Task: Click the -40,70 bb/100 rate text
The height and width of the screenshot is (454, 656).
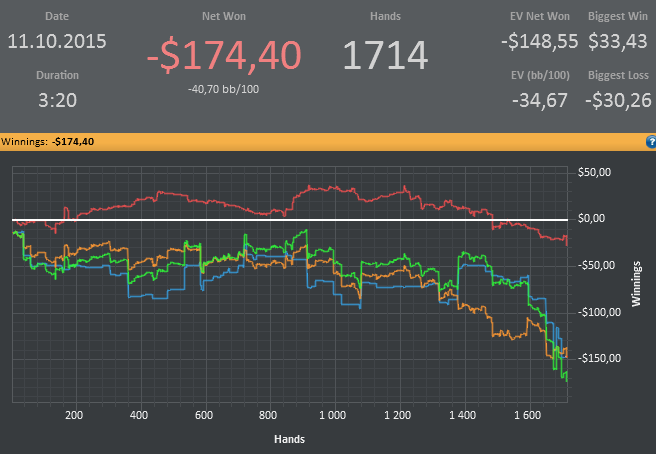Action: coord(223,89)
